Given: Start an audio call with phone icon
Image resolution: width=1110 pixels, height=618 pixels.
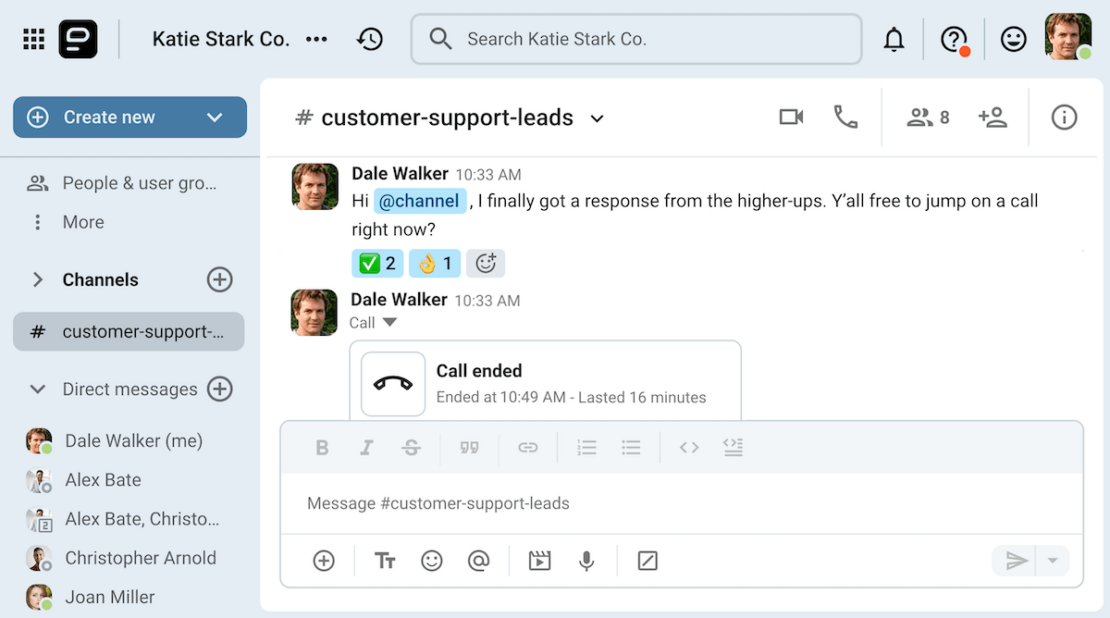Looking at the screenshot, I should click(846, 118).
